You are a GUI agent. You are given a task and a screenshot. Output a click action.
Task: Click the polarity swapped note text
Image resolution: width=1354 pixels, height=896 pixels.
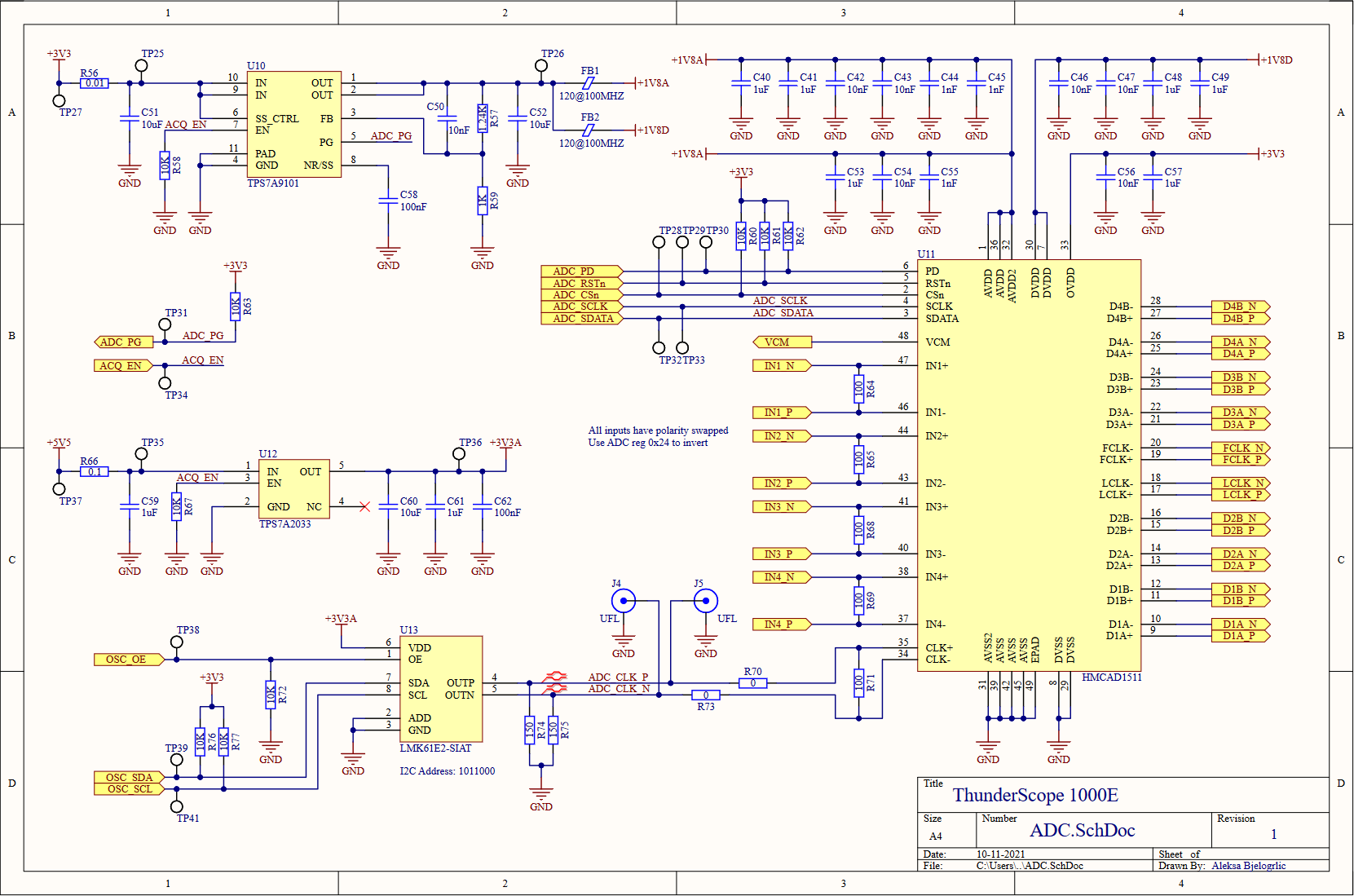tap(658, 437)
